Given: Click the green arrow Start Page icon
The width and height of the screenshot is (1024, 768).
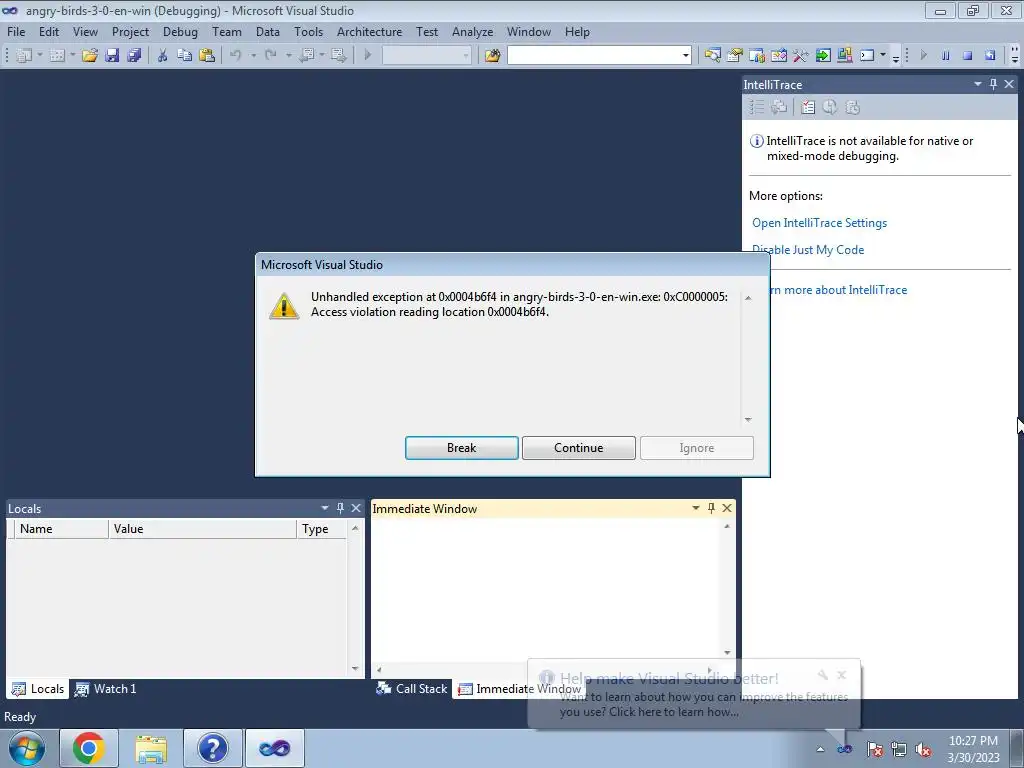Looking at the screenshot, I should coord(823,56).
